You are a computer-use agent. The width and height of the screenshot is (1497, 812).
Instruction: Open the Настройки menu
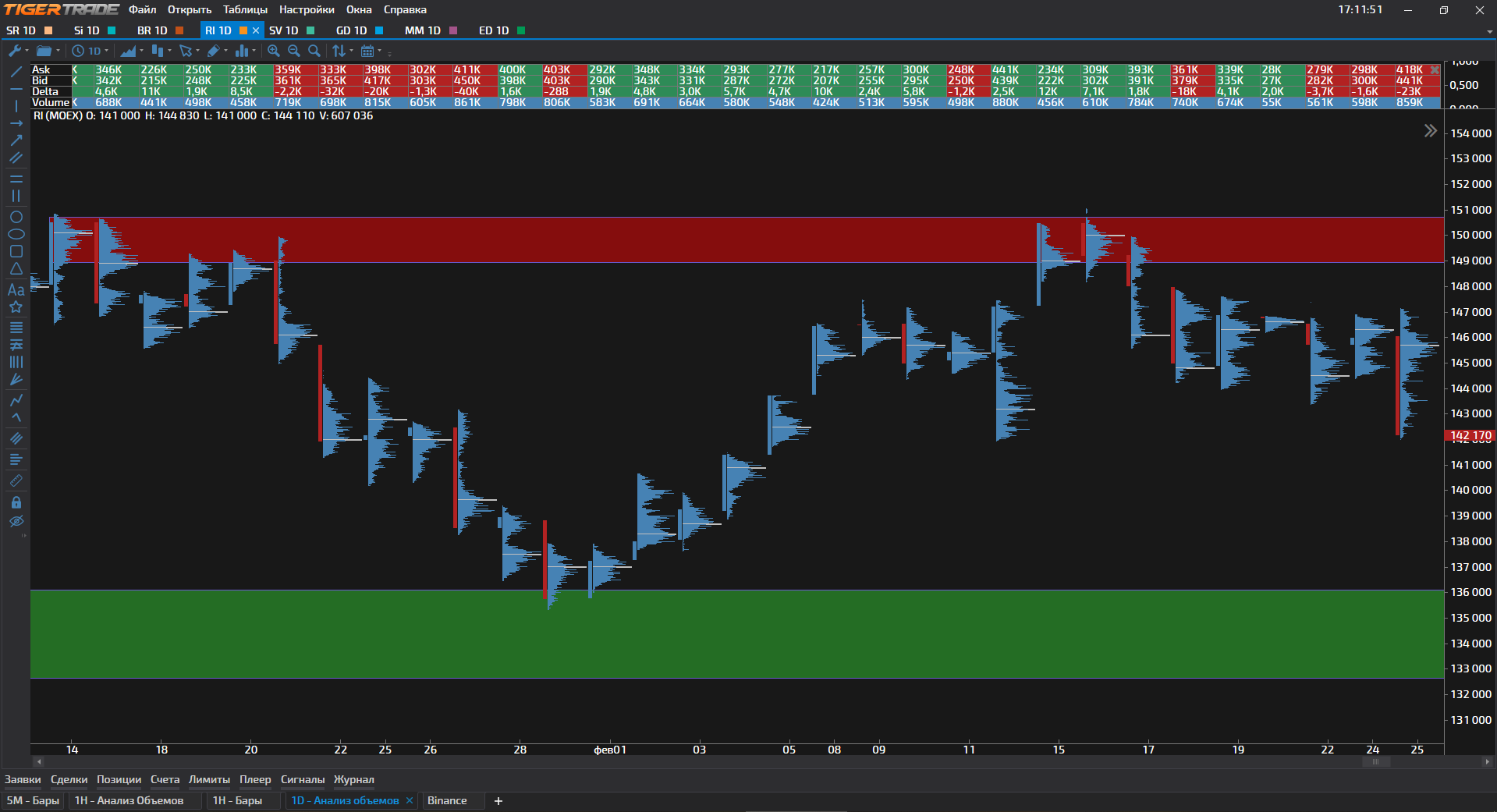click(307, 9)
